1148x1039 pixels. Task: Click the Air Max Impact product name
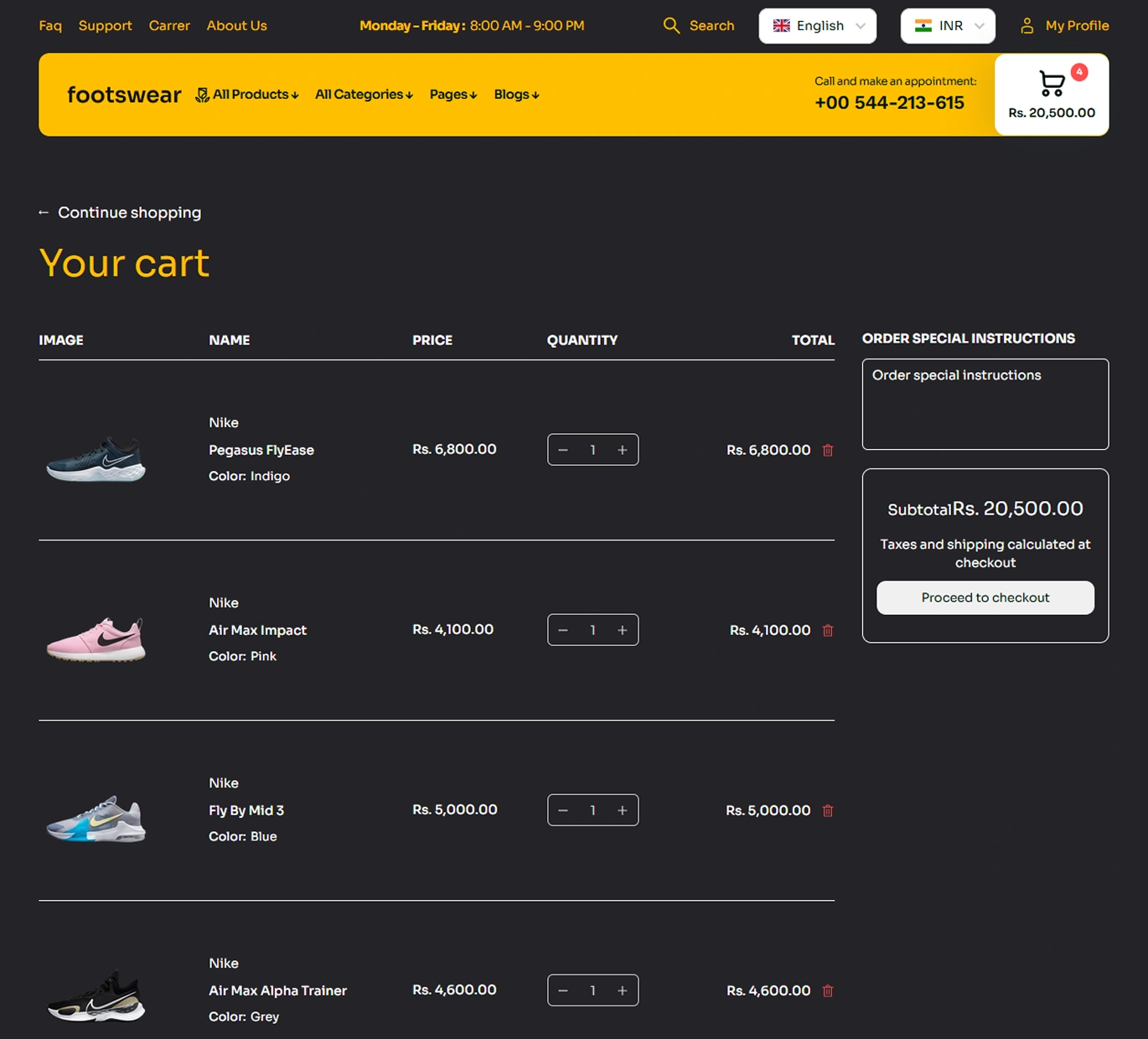pyautogui.click(x=257, y=630)
